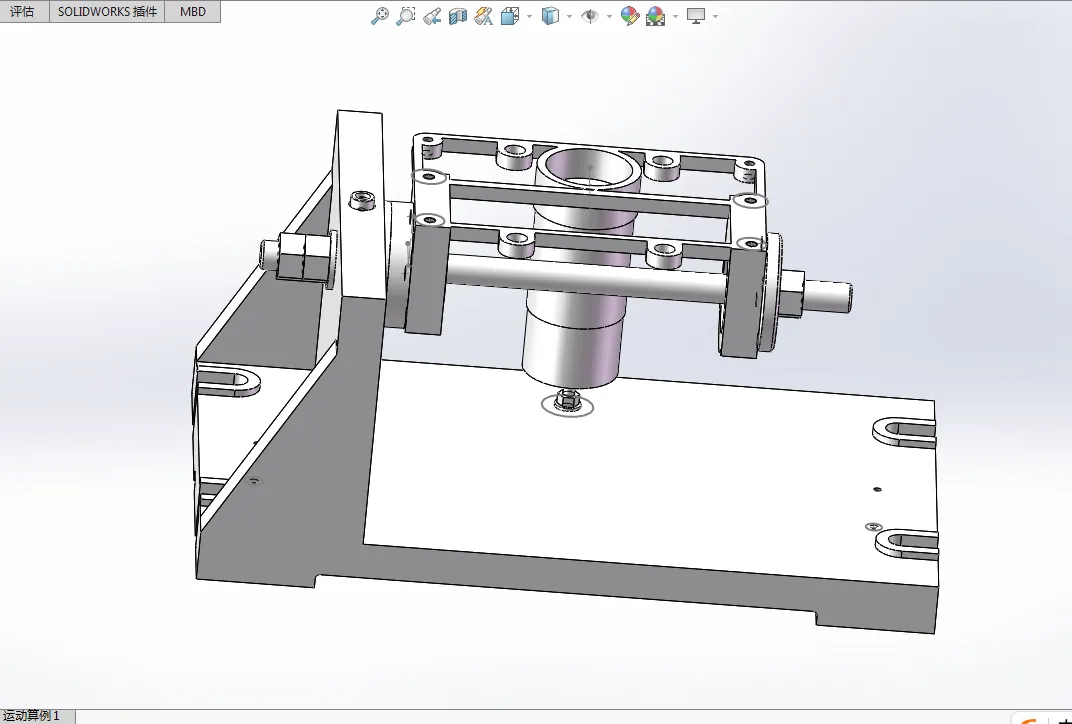Select the horizontal shaft's protruding right end

(827, 297)
